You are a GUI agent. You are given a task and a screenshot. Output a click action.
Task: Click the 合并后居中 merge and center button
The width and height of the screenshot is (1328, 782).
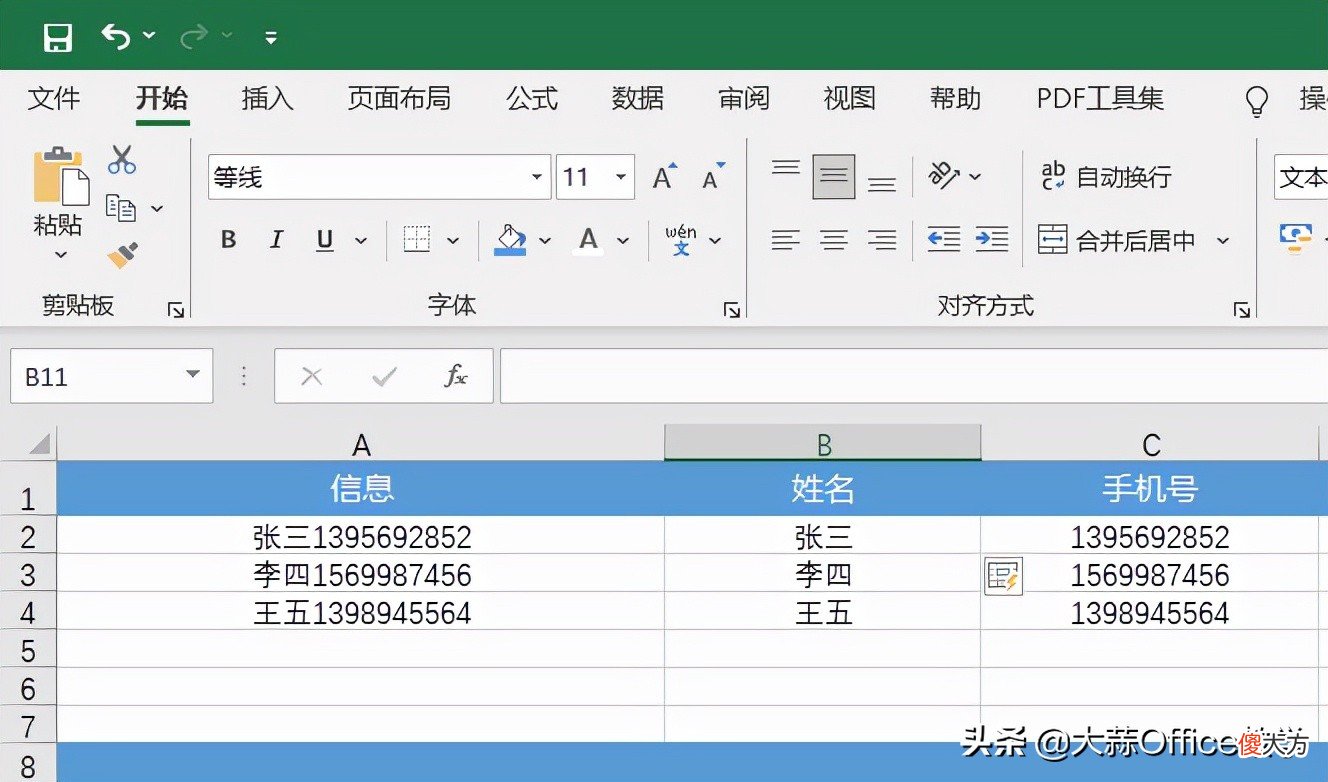[x=1117, y=240]
